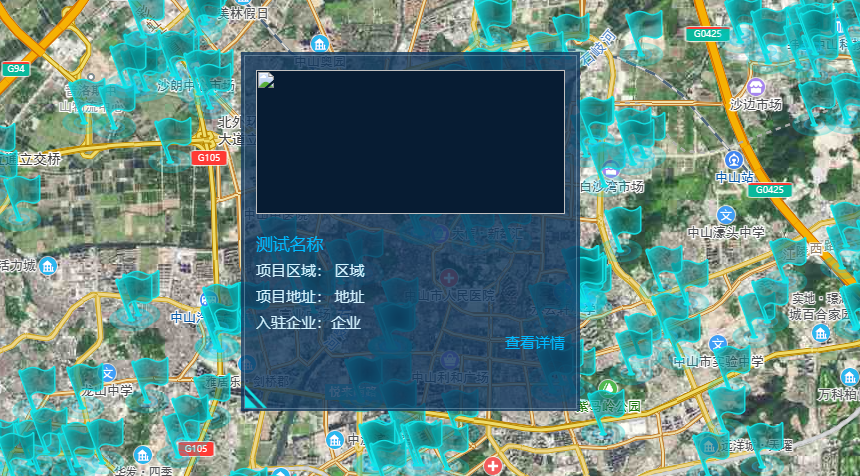Click the 中山市实验中学 map label
This screenshot has width=860, height=476.
[x=718, y=361]
